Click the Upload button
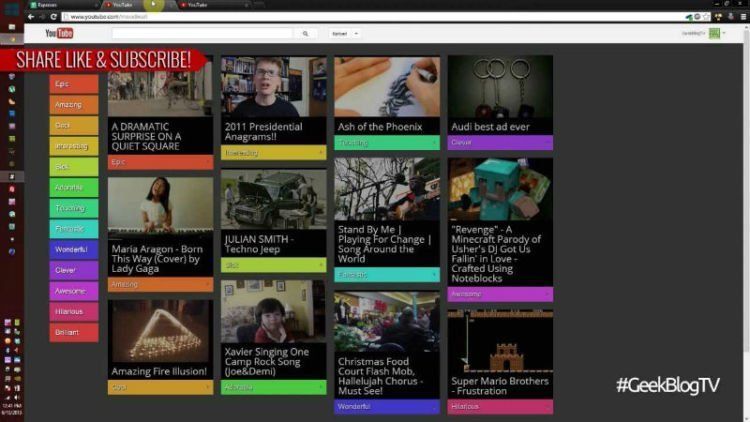 coord(340,33)
